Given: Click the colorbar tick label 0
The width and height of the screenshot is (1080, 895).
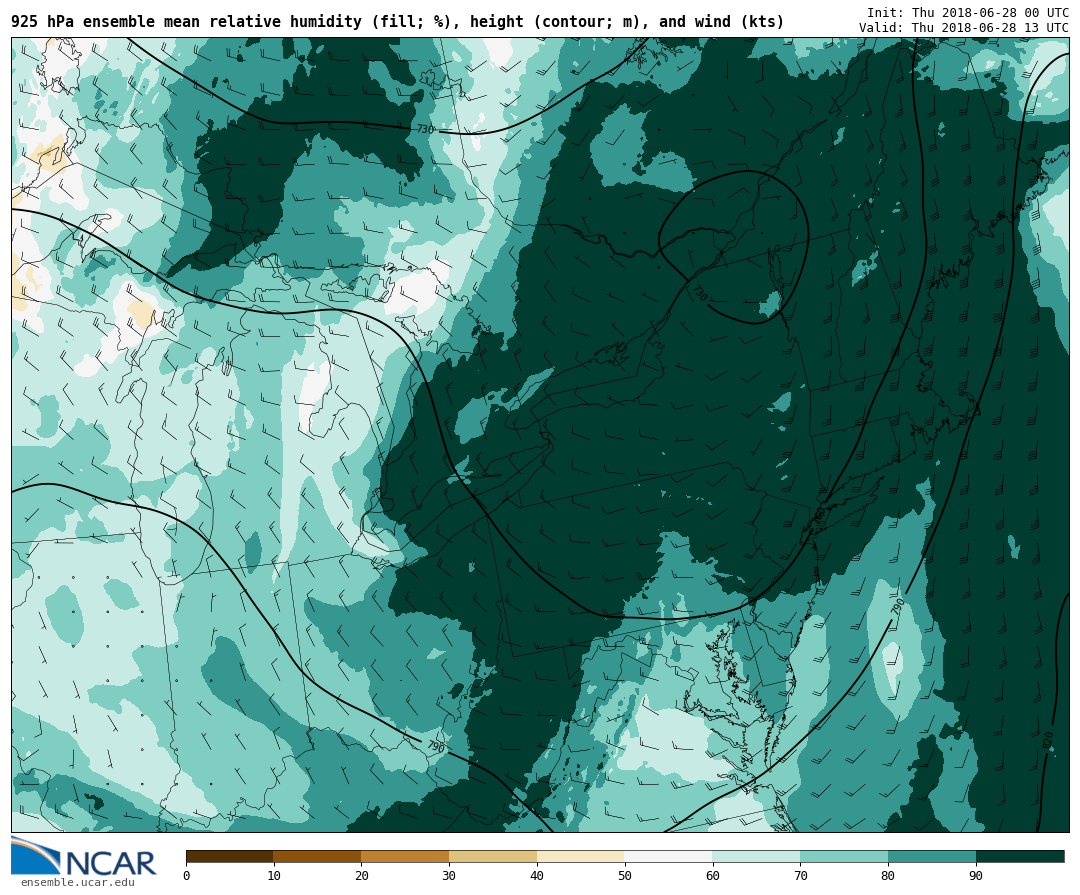Looking at the screenshot, I should (x=187, y=876).
